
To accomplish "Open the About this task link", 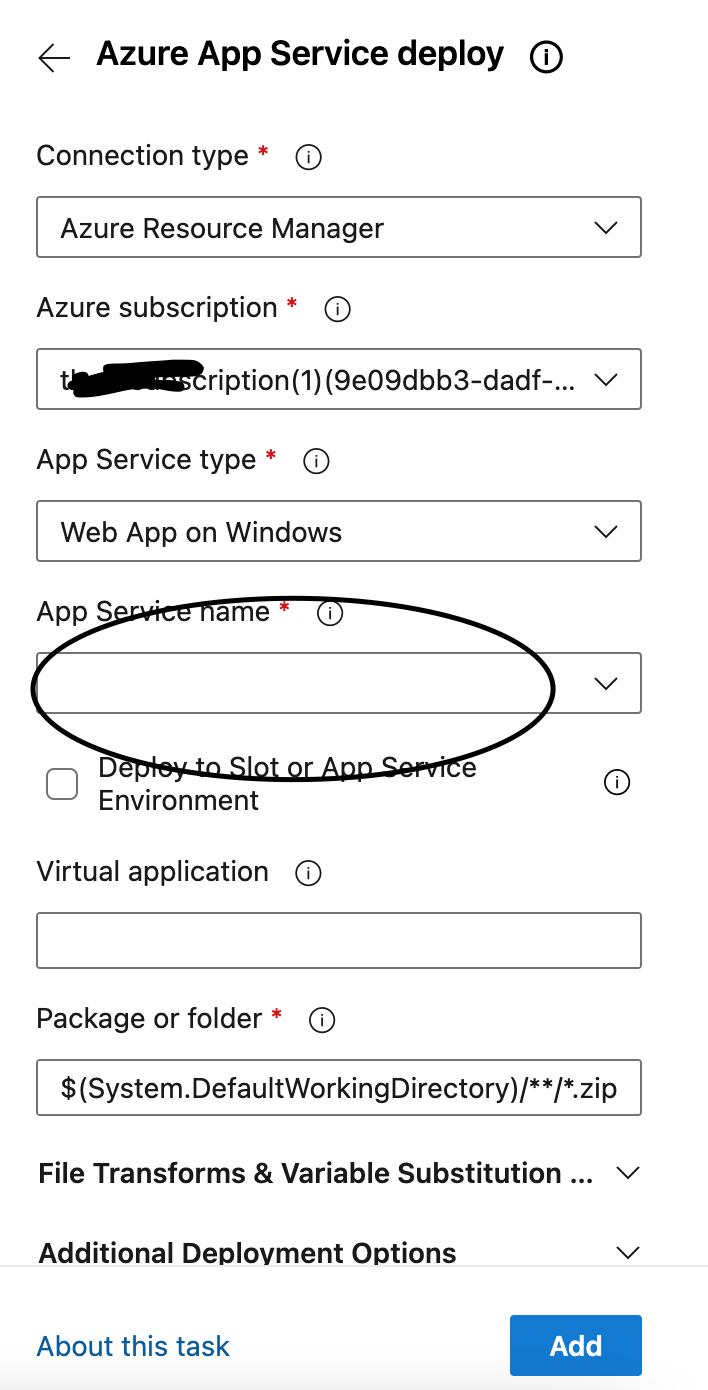I will coord(133,1346).
